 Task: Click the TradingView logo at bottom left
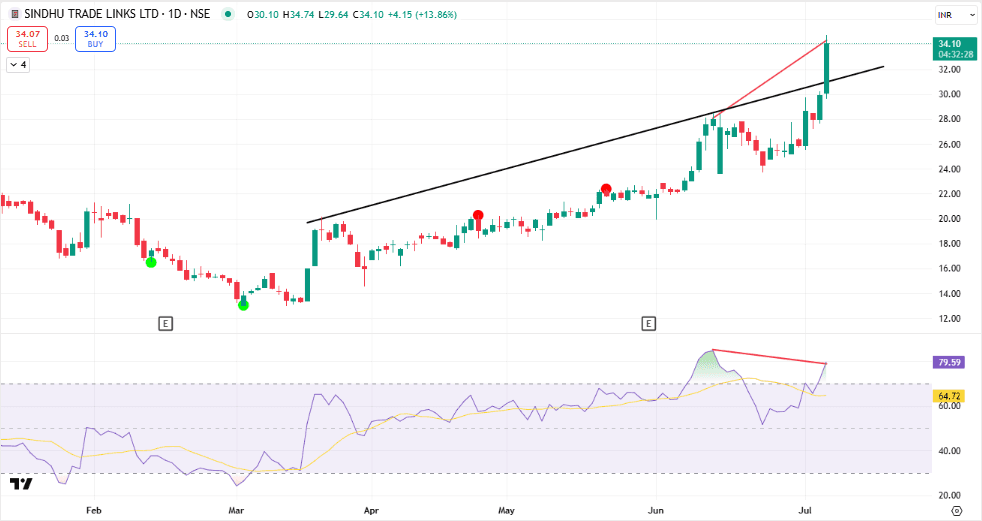click(21, 484)
